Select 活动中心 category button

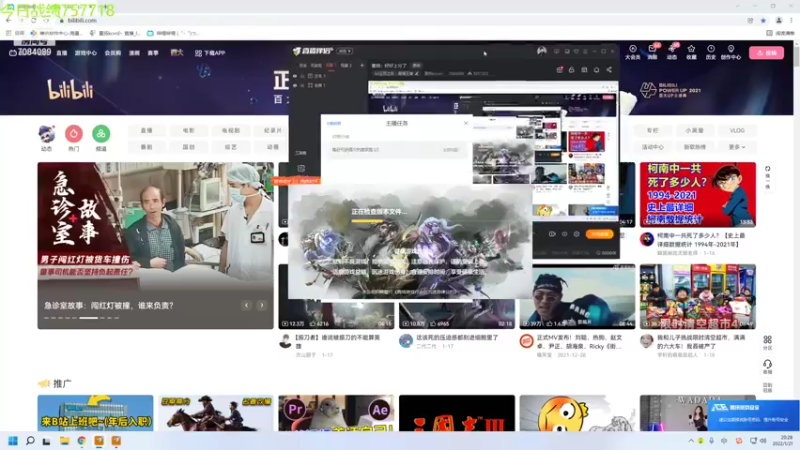[653, 147]
